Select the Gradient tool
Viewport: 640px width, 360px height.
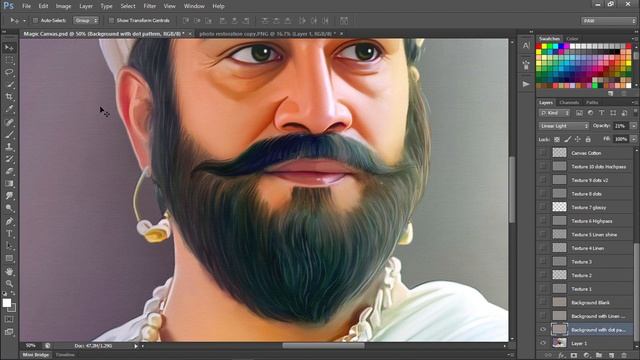click(x=9, y=184)
